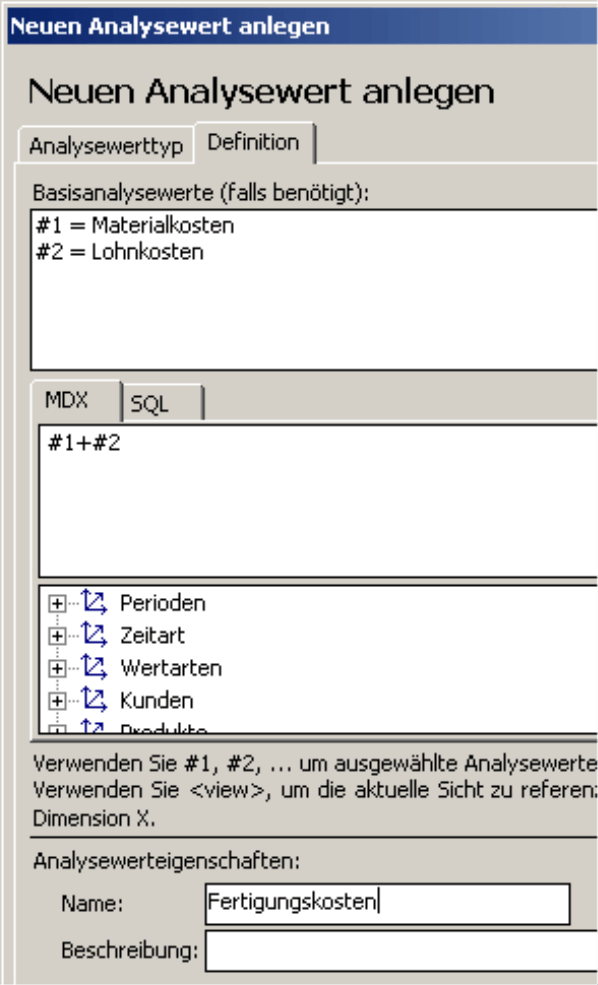
Task: Click into the Name input field
Action: click(388, 903)
